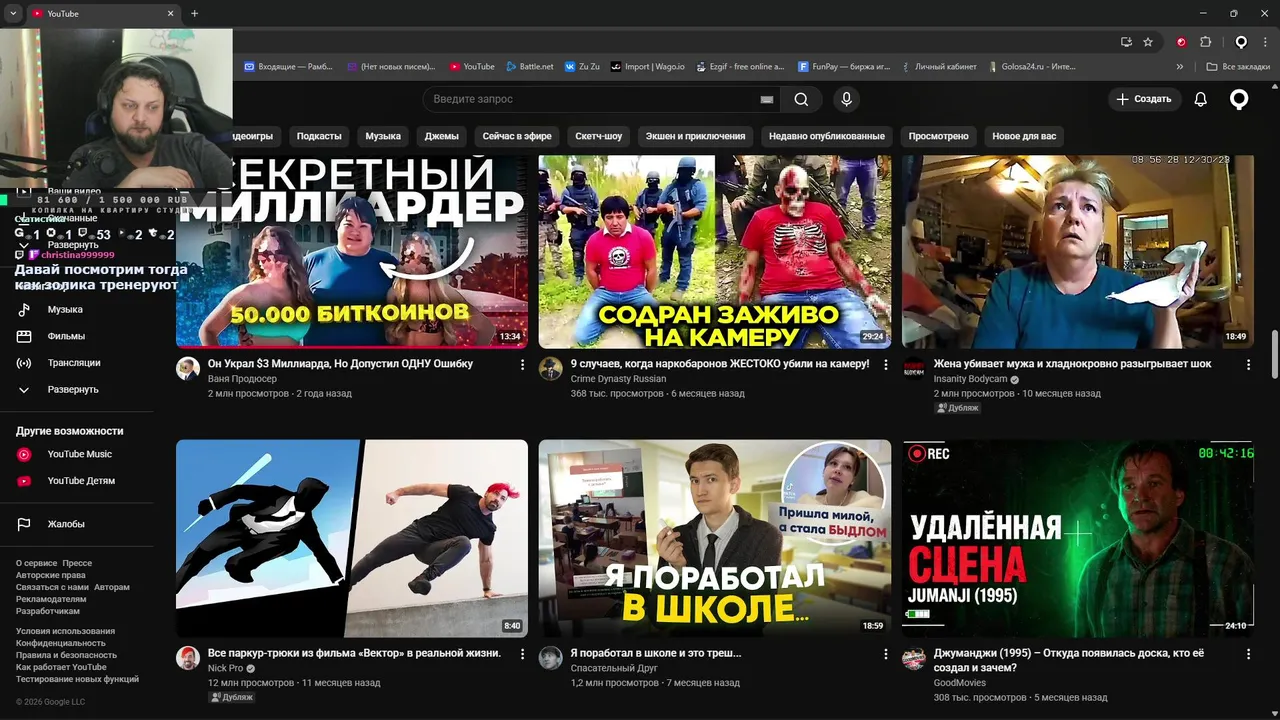Image resolution: width=1280 pixels, height=720 pixels.
Task: Open Ваня Продюсер channel avatar
Action: point(188,369)
